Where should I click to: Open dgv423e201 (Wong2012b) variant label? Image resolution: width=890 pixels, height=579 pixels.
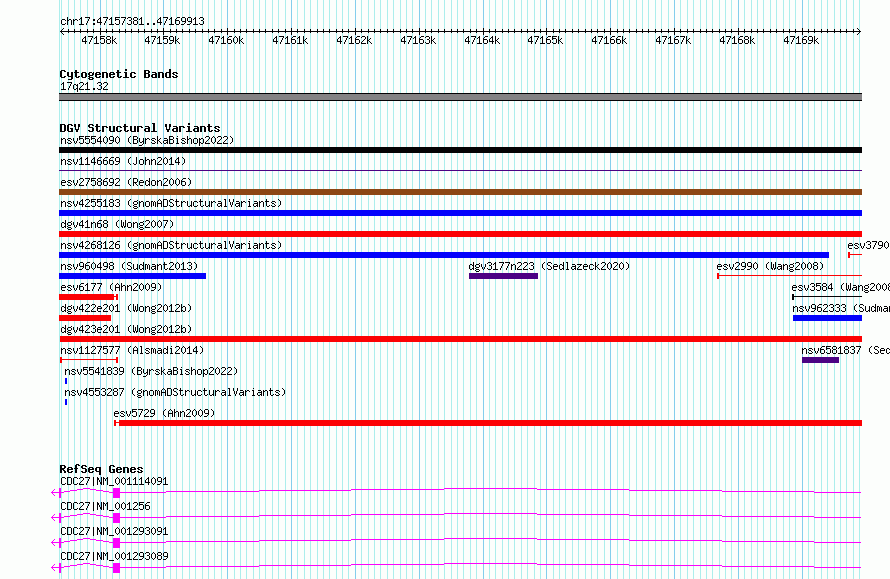[x=126, y=329]
